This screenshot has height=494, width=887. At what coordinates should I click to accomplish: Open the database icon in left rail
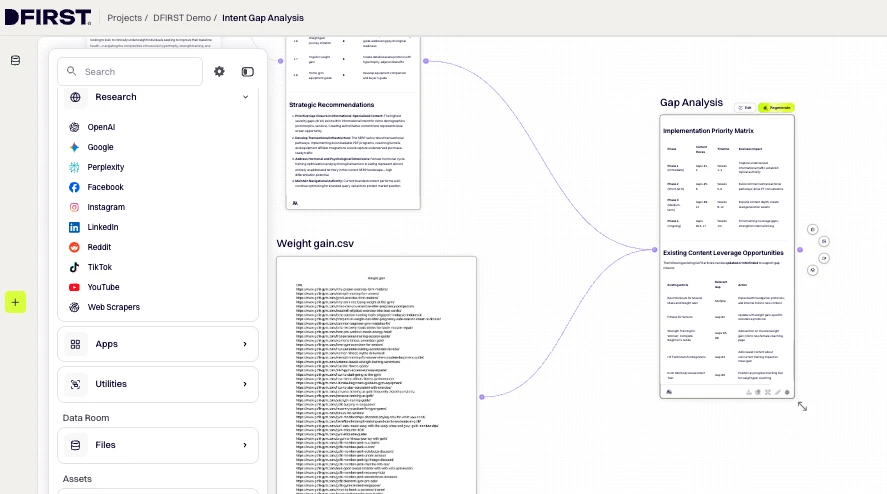(15, 60)
